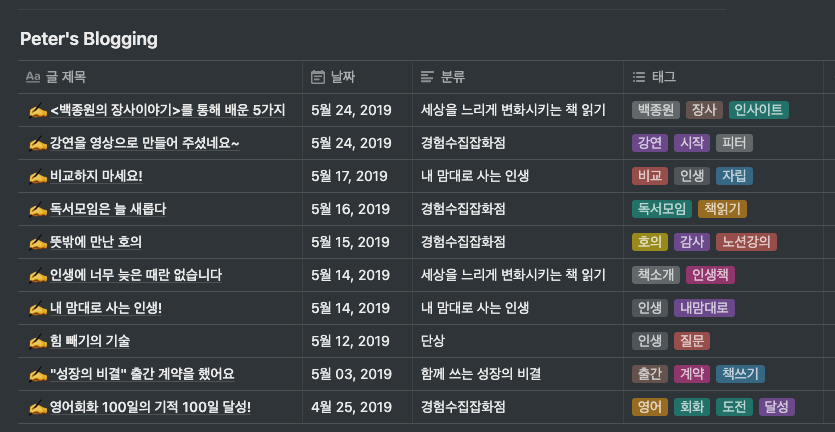This screenshot has width=835, height=432.
Task: Open the post 영어회화 100일의 기적 100일 달성!
Action: pyautogui.click(x=150, y=407)
